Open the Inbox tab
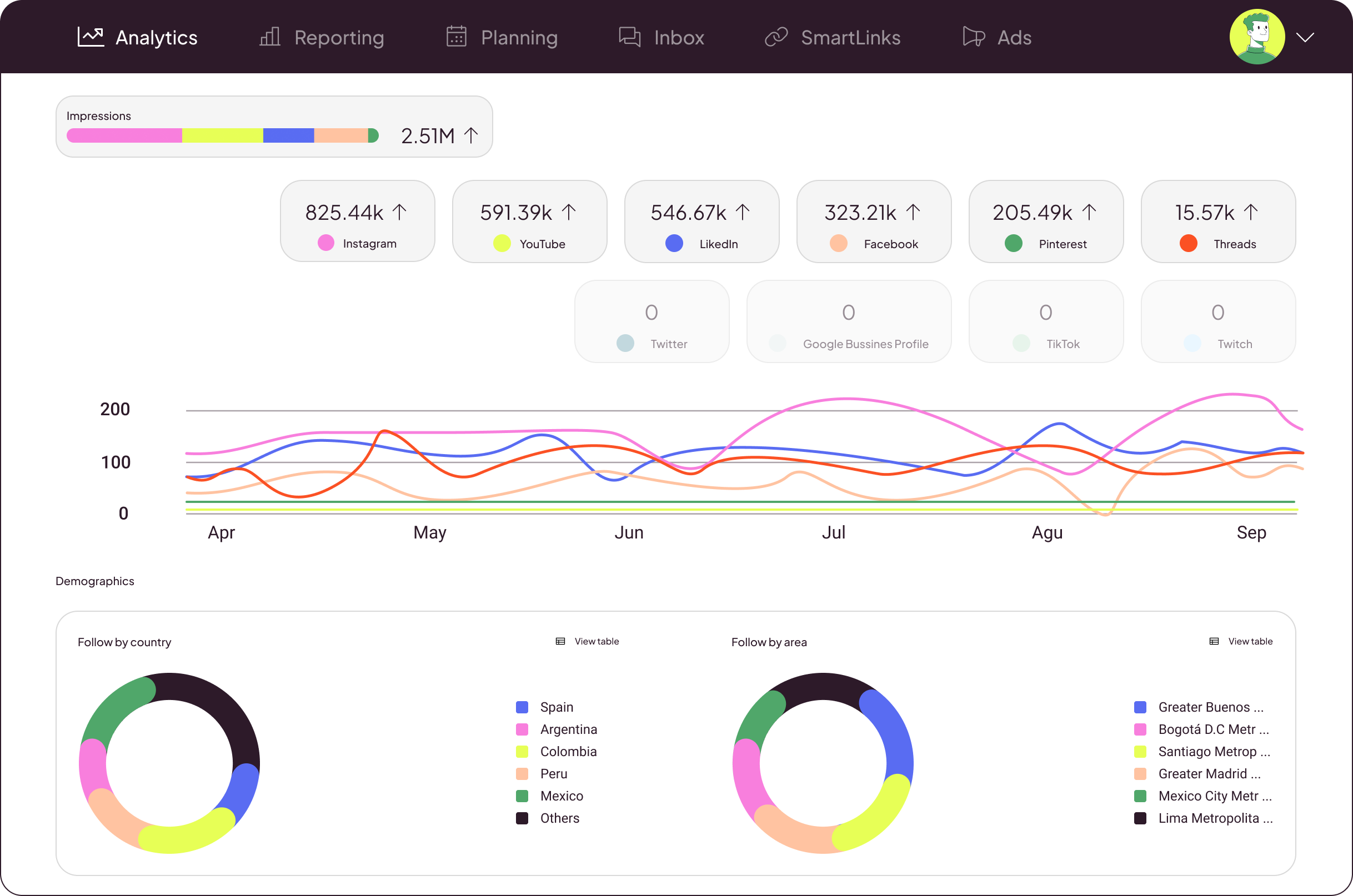Screen dimensions: 1353x896 pos(662,37)
